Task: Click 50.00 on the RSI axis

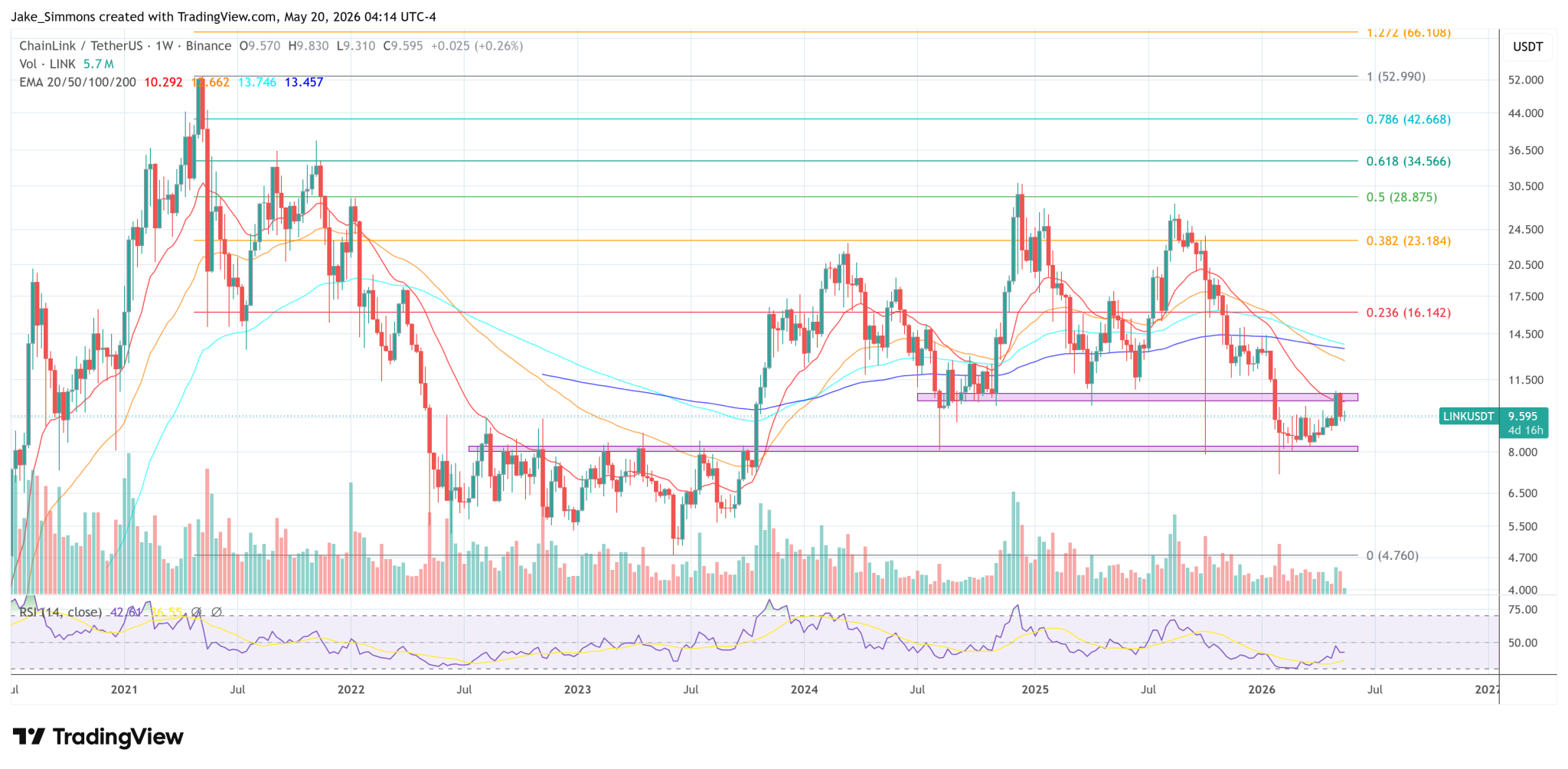Action: 1523,643
